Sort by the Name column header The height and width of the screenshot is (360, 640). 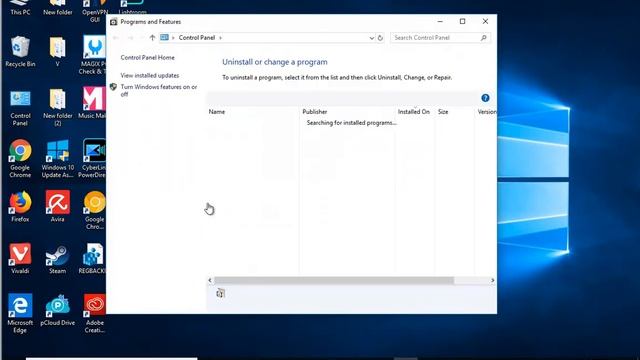[217, 112]
